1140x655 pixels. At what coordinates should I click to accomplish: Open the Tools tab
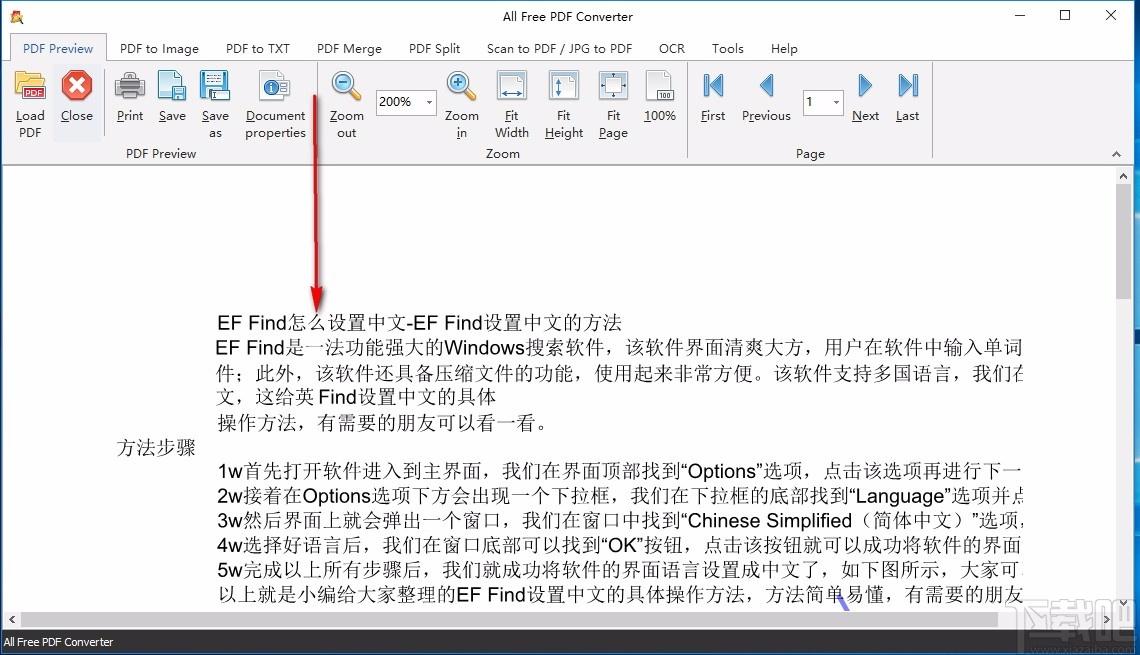coord(728,49)
